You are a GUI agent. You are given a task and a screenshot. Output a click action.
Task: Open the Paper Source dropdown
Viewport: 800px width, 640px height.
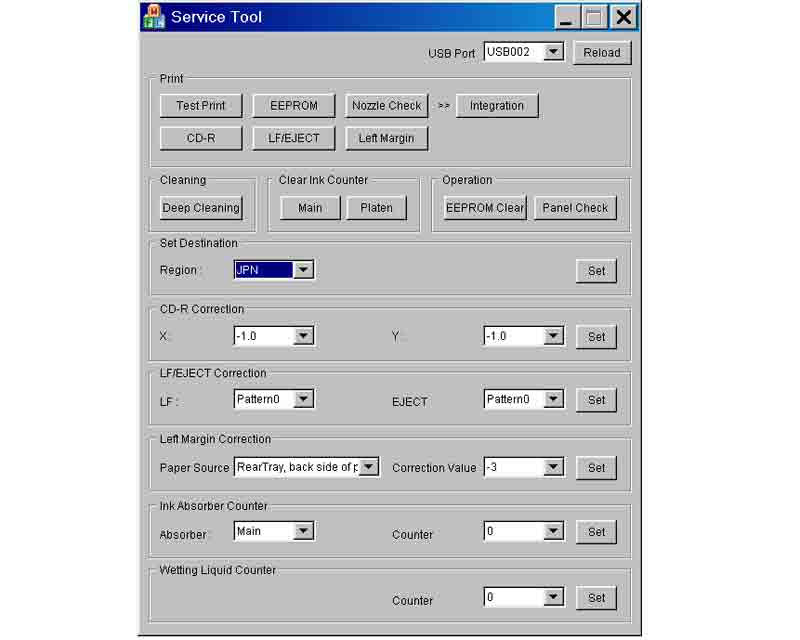click(306, 467)
